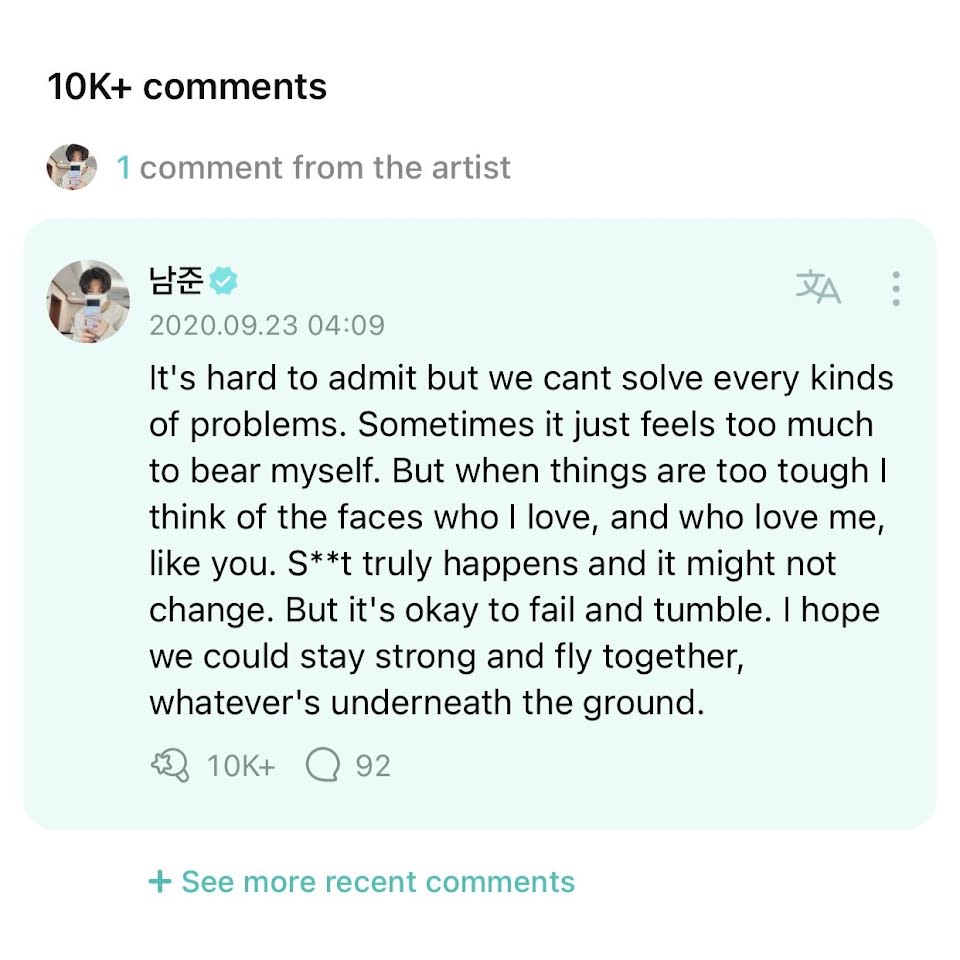Click the verified badge next to 남준
The width and height of the screenshot is (960, 960).
pyautogui.click(x=224, y=282)
